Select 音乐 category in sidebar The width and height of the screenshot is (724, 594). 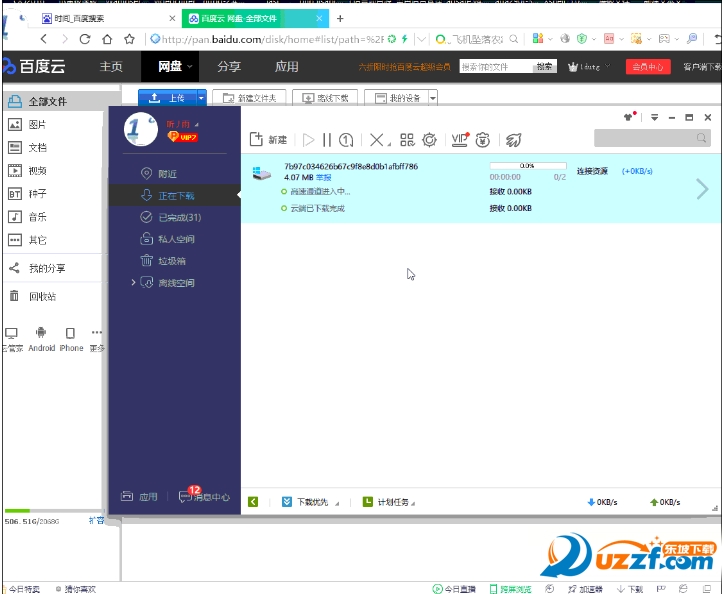pos(28,217)
